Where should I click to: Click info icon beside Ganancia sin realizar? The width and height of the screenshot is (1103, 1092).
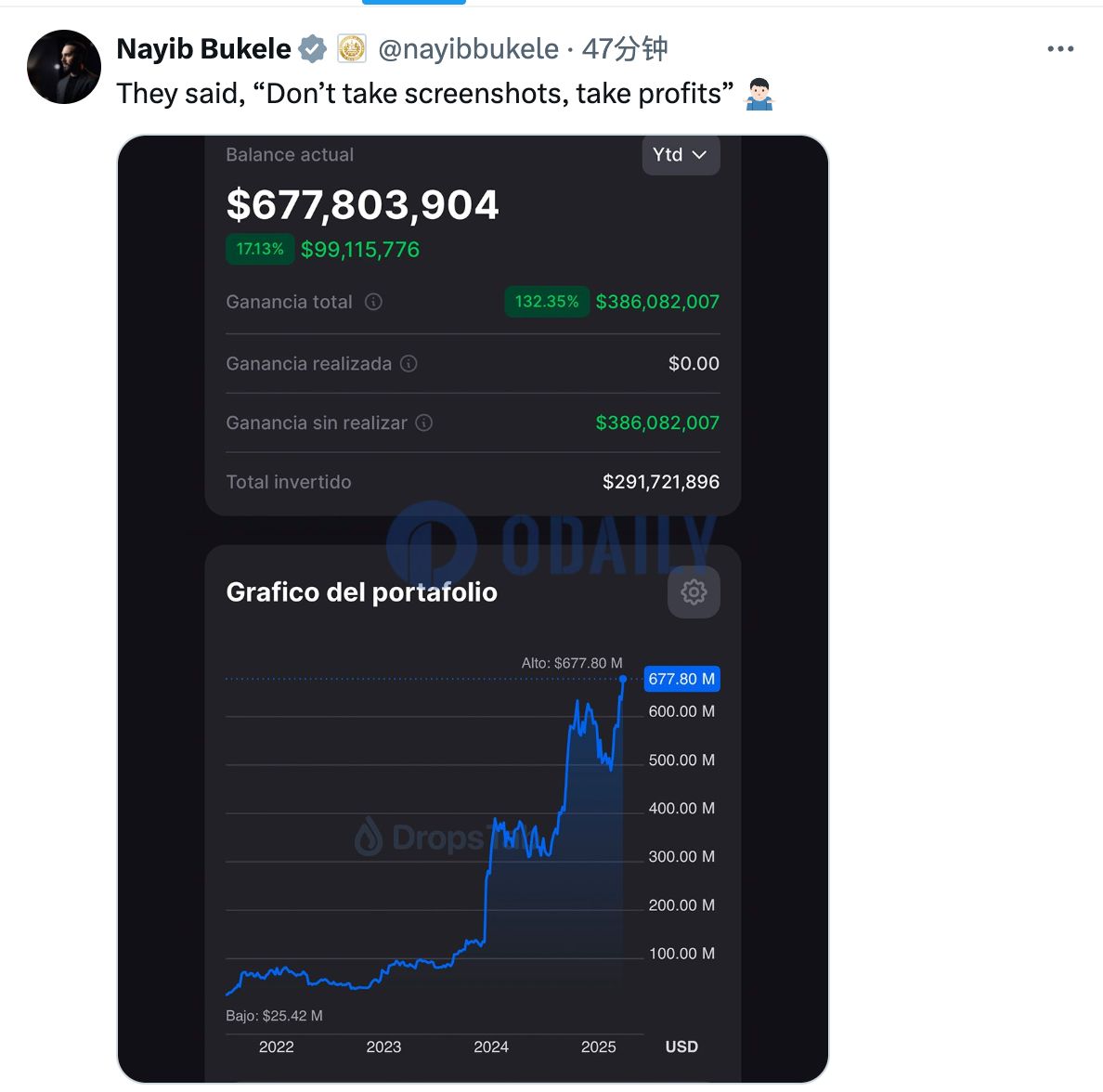(424, 422)
